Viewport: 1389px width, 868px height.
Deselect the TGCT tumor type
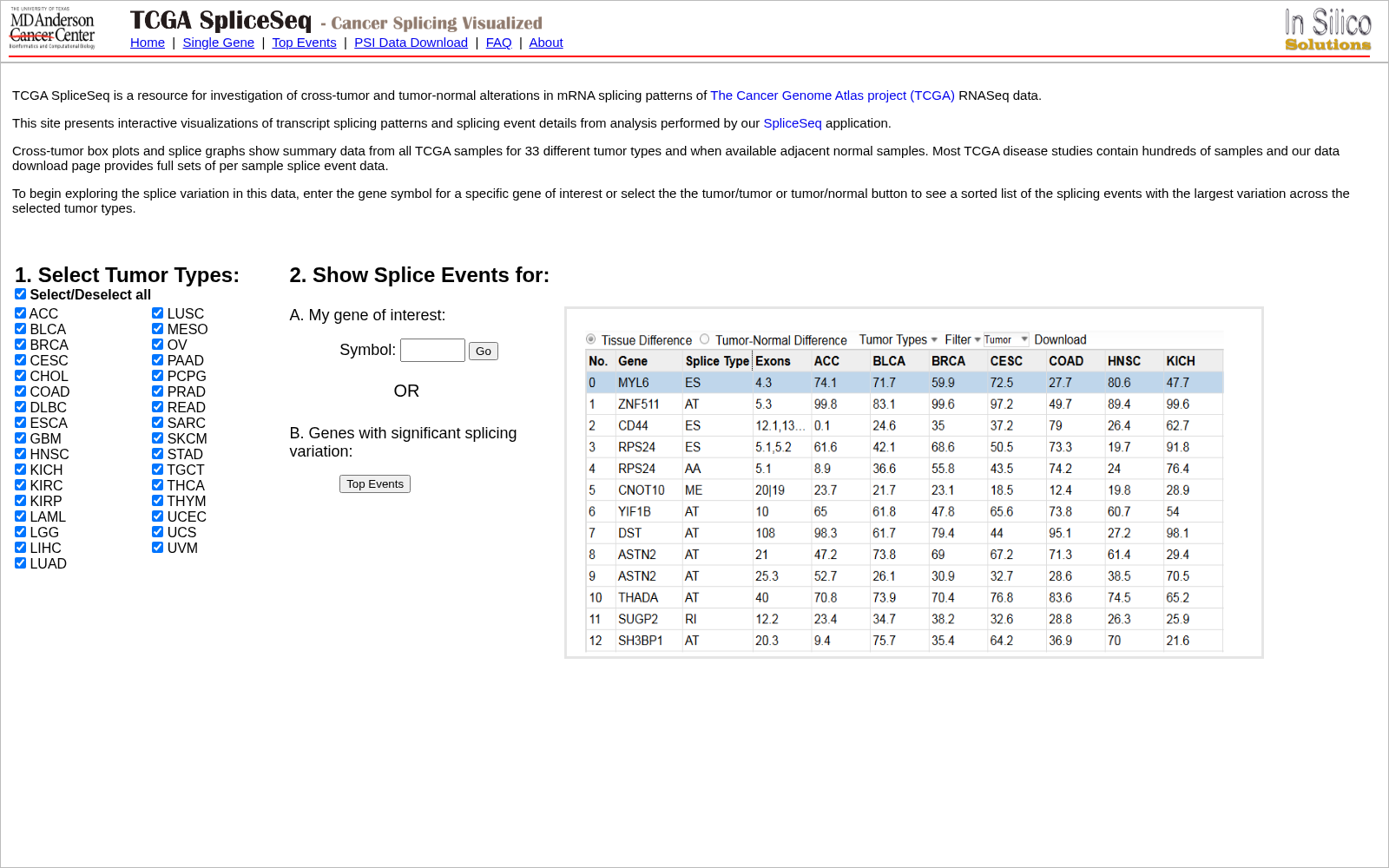[157, 470]
